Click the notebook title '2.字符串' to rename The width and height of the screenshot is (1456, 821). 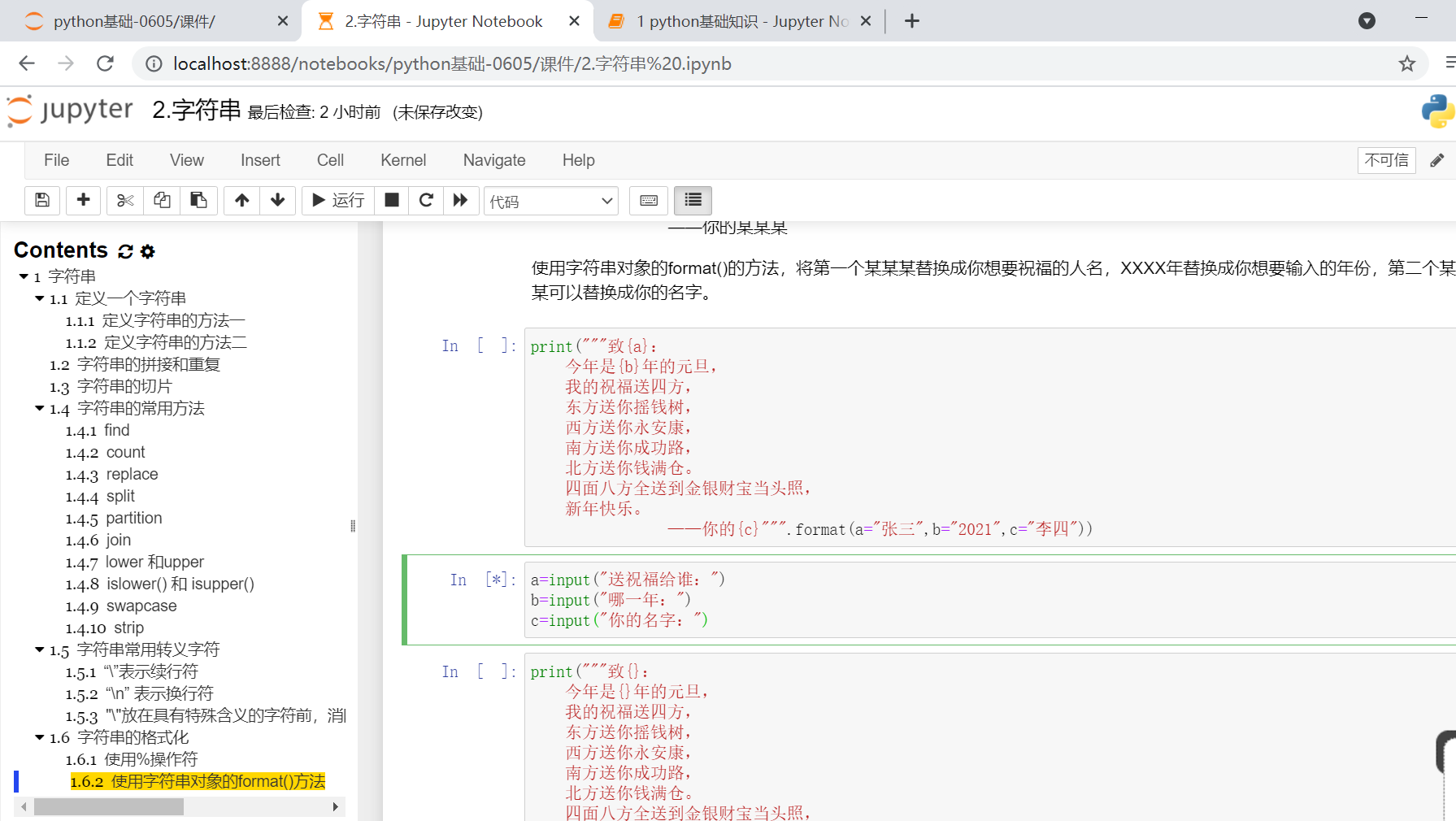(x=197, y=110)
